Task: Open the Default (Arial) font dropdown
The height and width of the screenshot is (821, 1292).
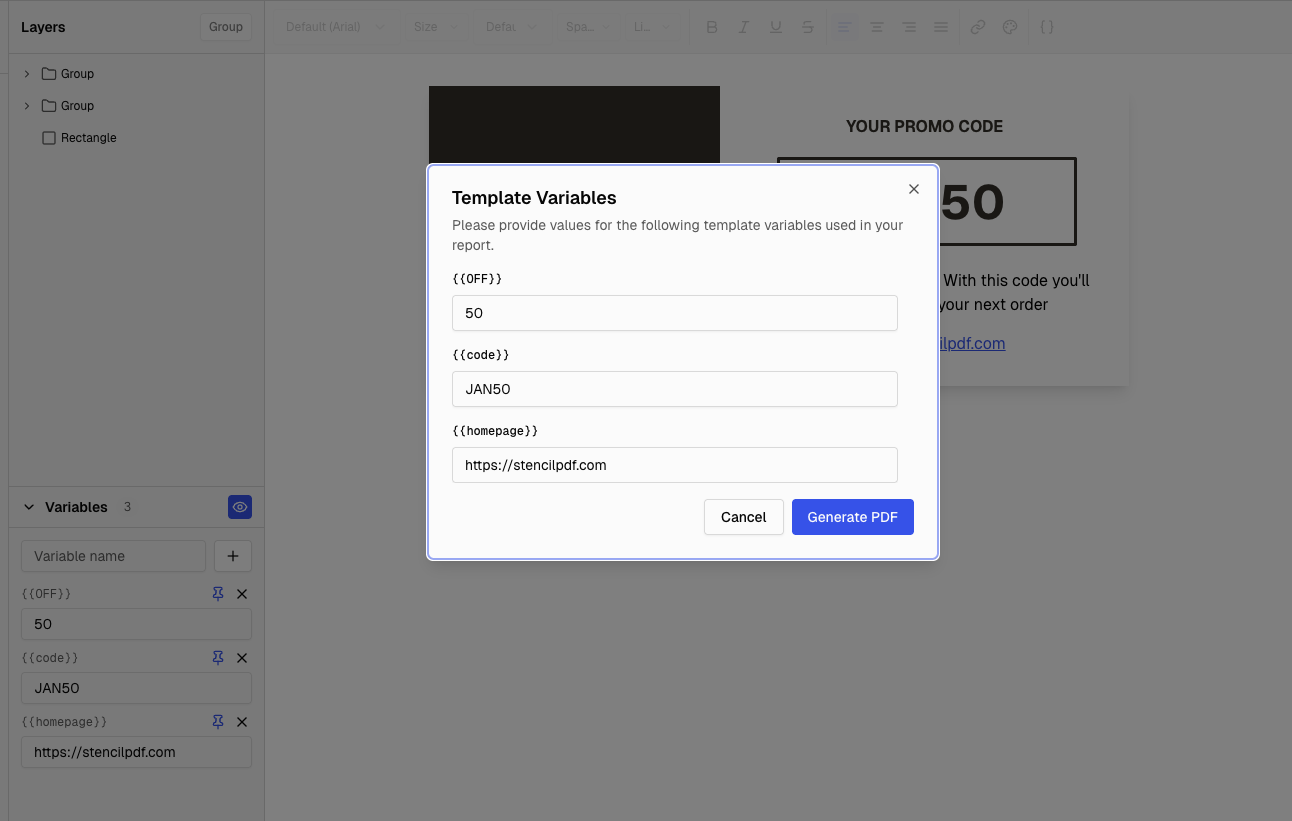Action: pyautogui.click(x=335, y=27)
